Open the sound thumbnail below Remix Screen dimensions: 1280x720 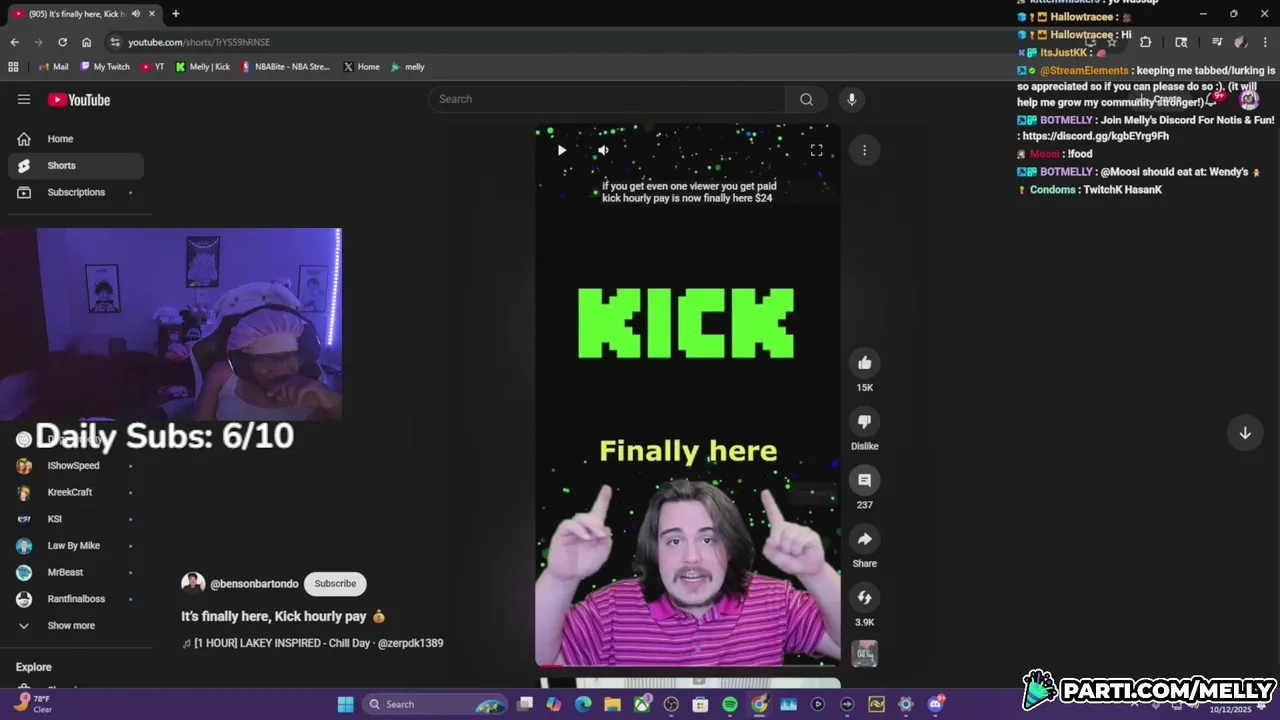point(864,653)
